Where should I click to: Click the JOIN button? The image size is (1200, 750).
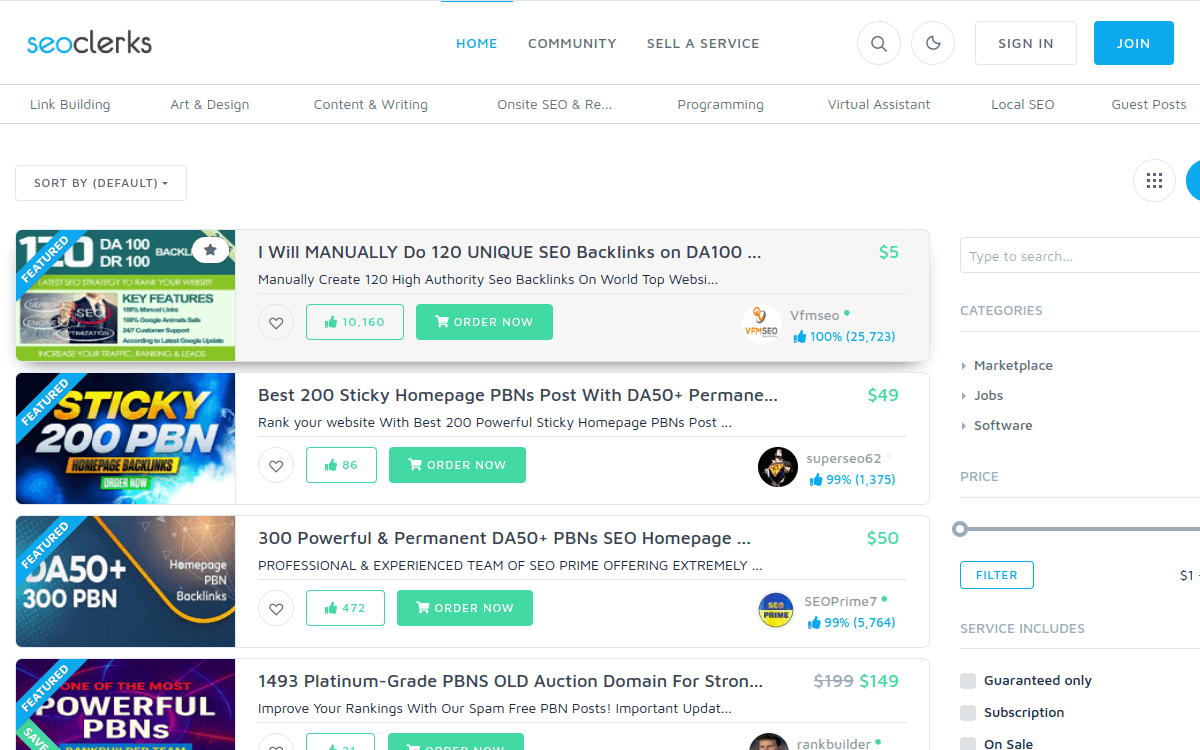click(1133, 43)
